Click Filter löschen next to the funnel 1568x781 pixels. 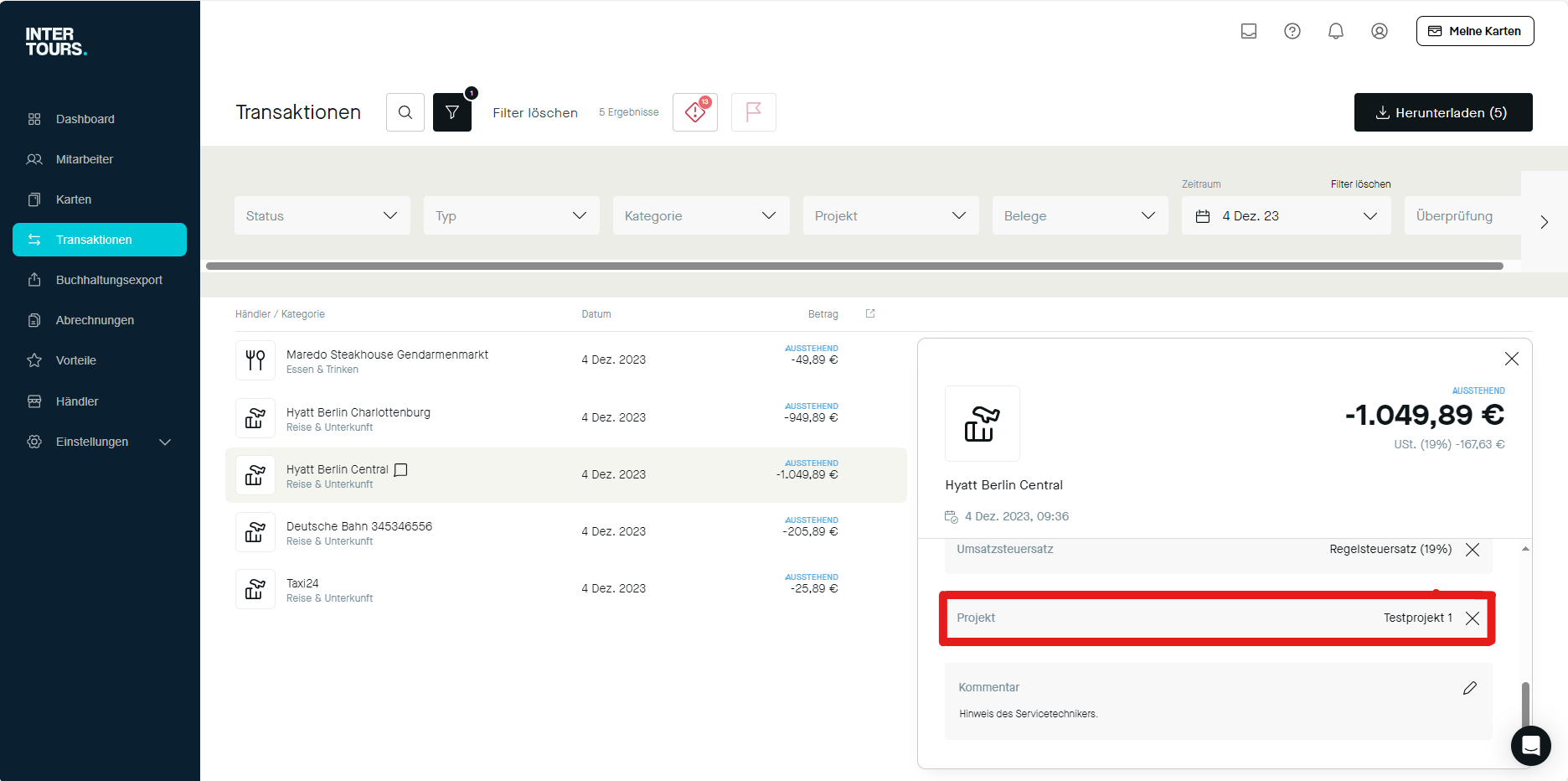[x=535, y=113]
